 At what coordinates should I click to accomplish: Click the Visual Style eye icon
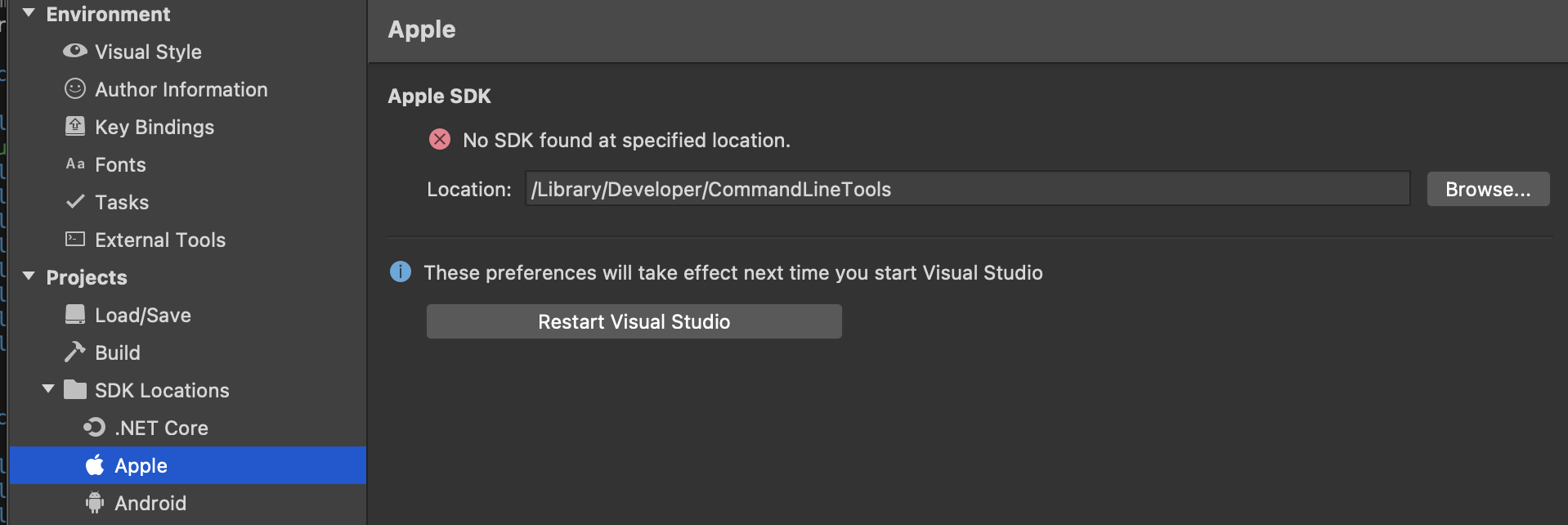coord(75,51)
